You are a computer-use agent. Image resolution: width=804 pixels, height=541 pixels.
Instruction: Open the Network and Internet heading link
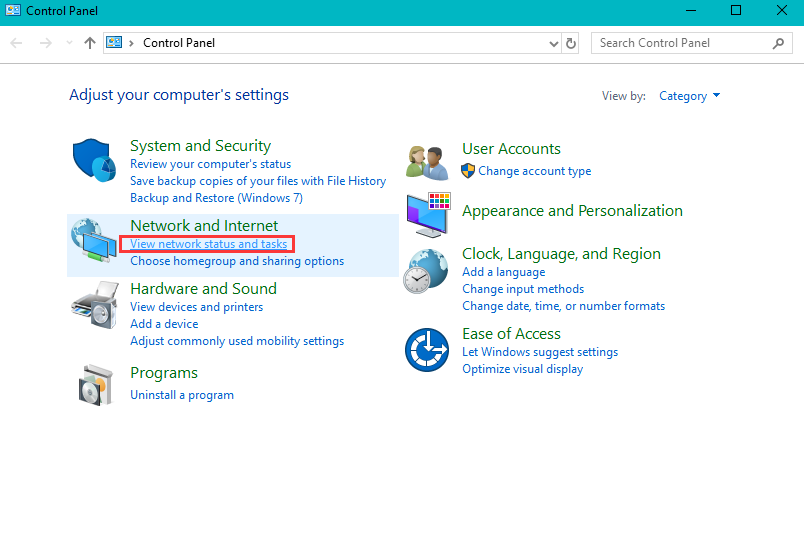(204, 226)
